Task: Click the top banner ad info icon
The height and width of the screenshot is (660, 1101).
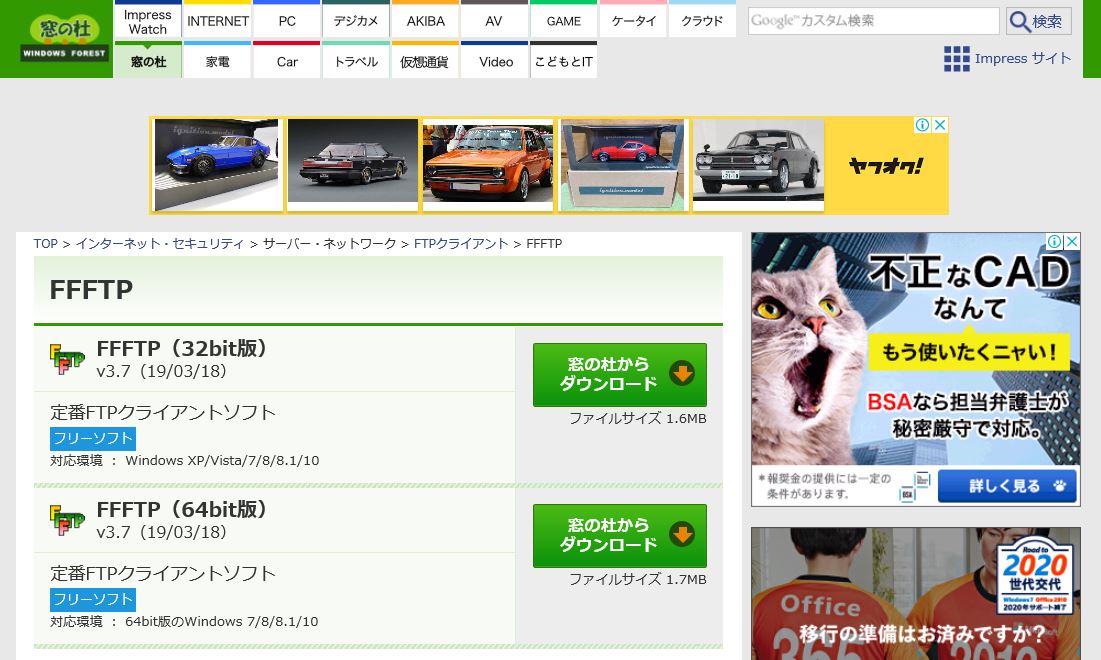Action: (923, 125)
